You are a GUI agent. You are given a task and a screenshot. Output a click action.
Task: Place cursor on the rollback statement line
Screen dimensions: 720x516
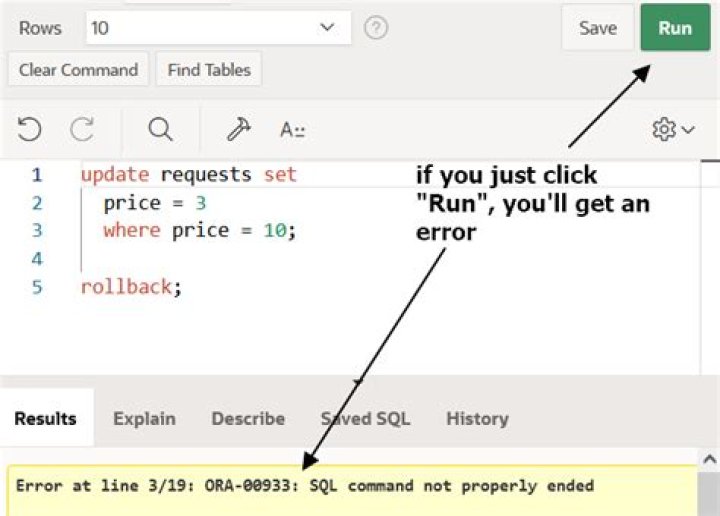point(132,287)
